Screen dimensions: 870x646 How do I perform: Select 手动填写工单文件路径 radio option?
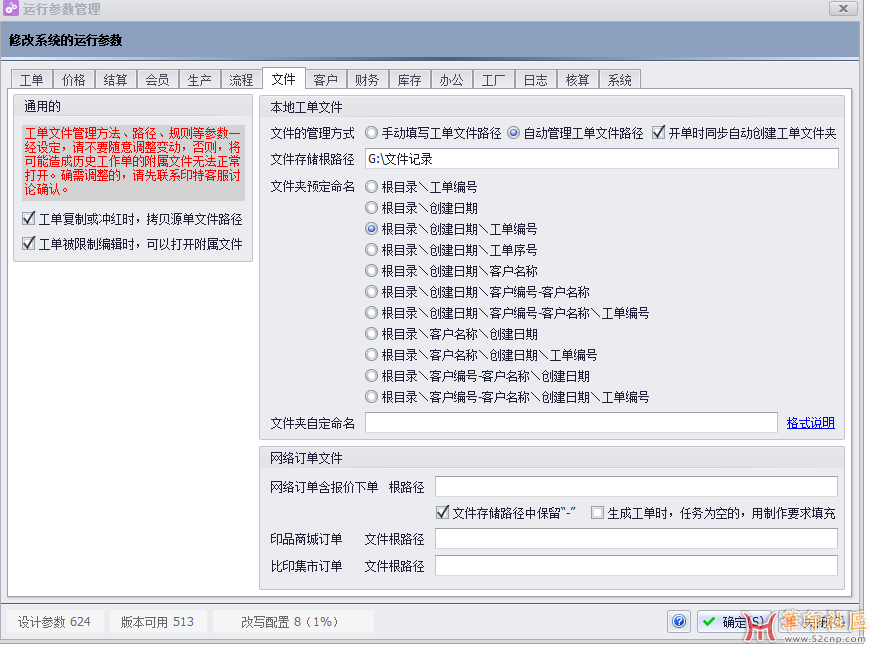pyautogui.click(x=371, y=133)
